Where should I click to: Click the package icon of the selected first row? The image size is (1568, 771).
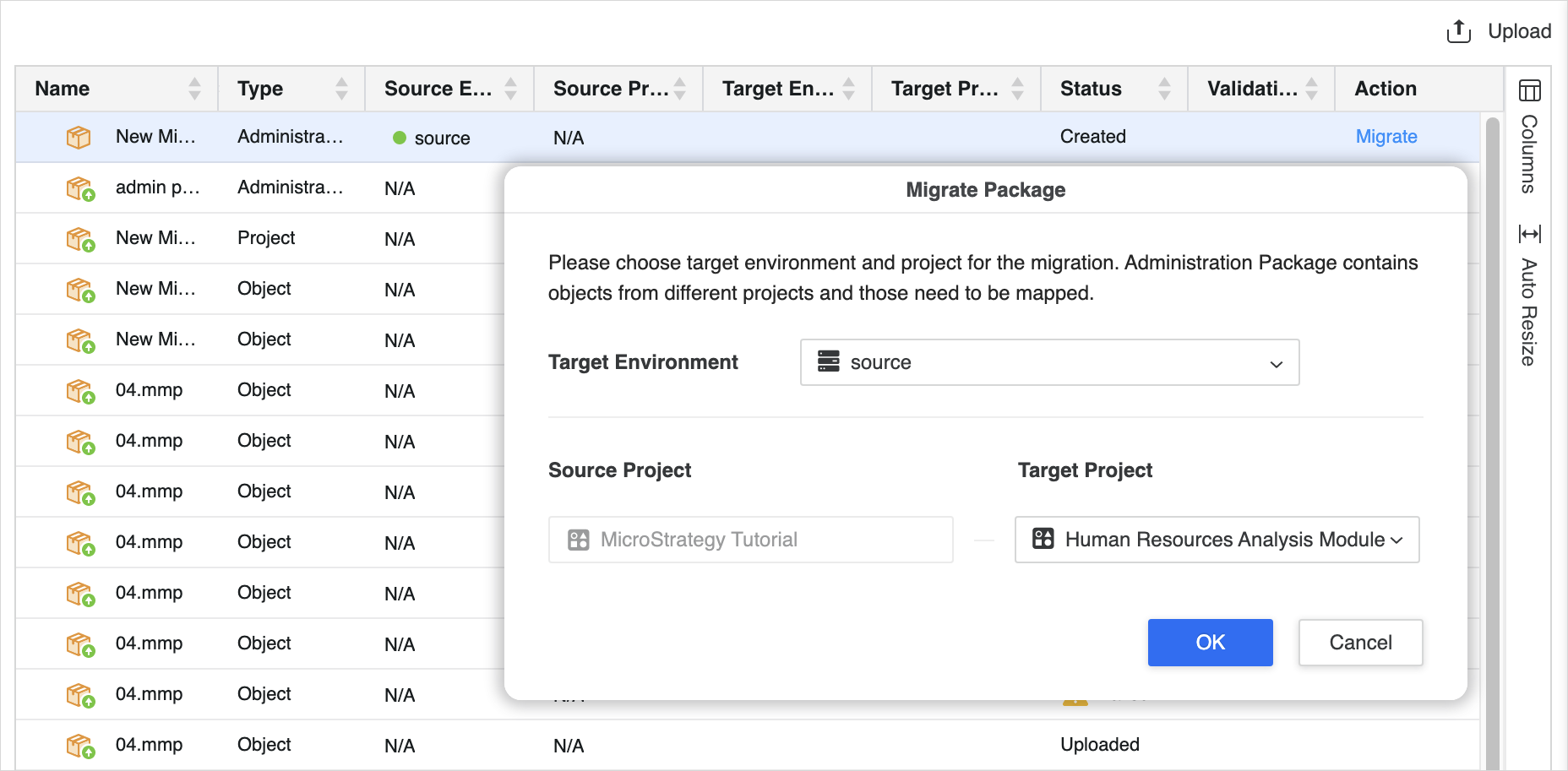click(x=79, y=137)
